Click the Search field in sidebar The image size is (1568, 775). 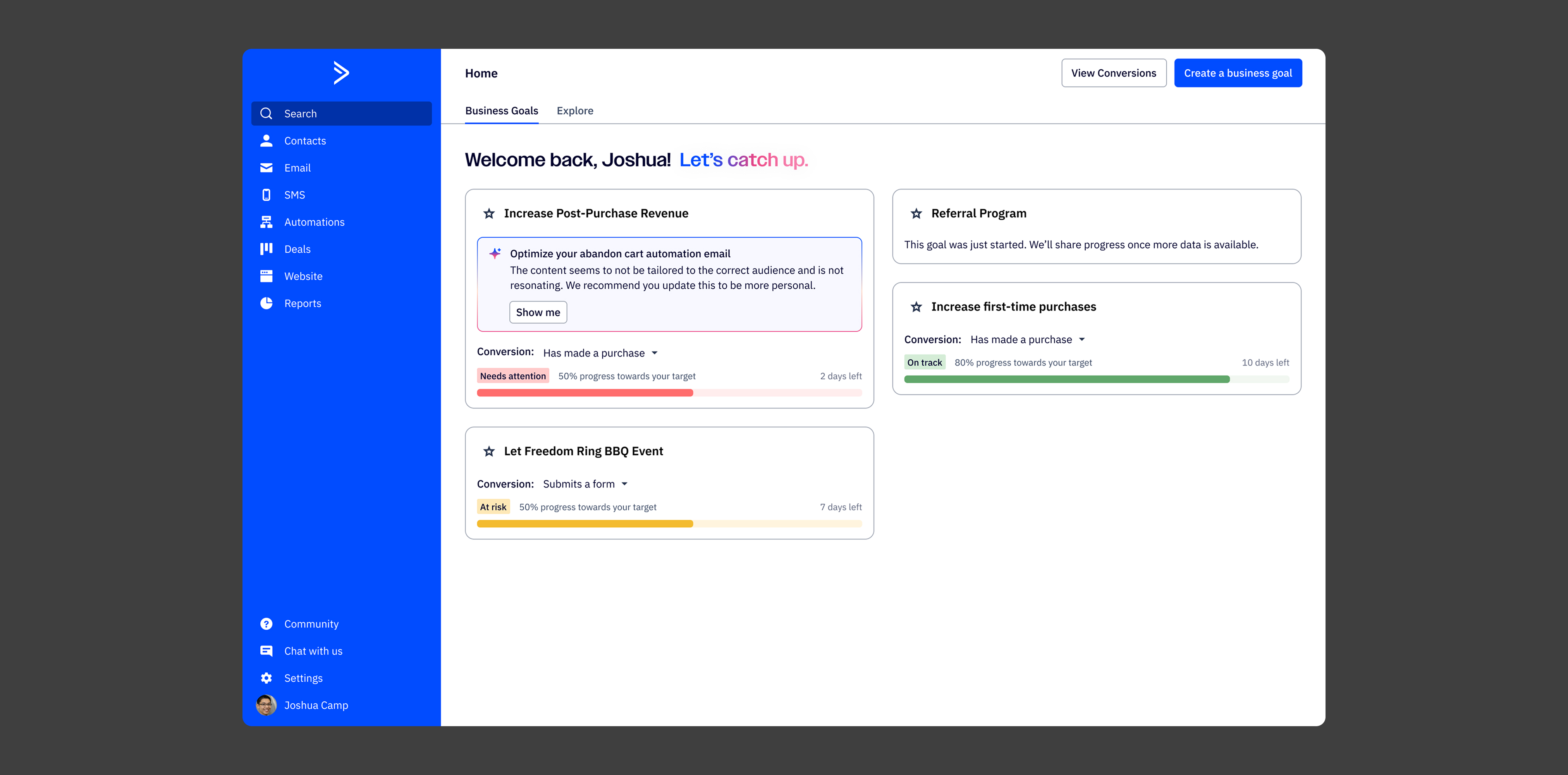pos(342,114)
